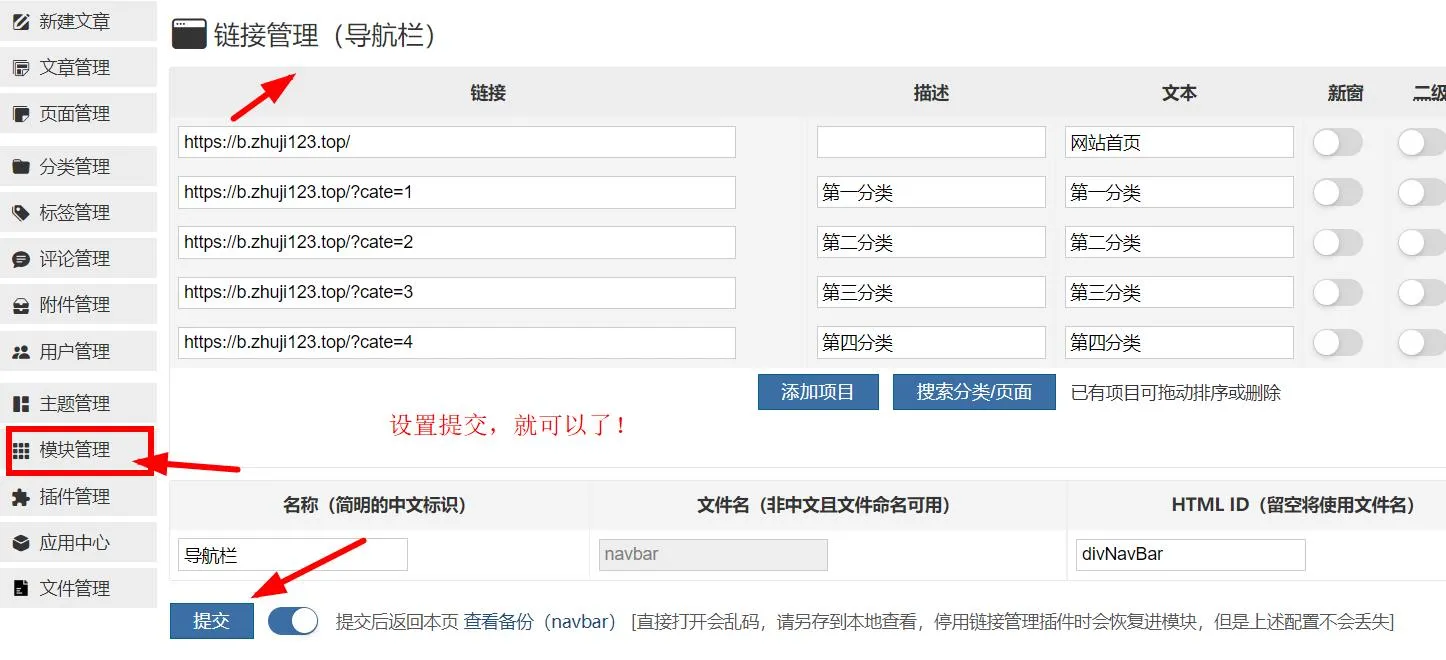This screenshot has width=1446, height=660.
Task: Click the link field https://b.zhuji123.top/
Action: pyautogui.click(x=457, y=142)
